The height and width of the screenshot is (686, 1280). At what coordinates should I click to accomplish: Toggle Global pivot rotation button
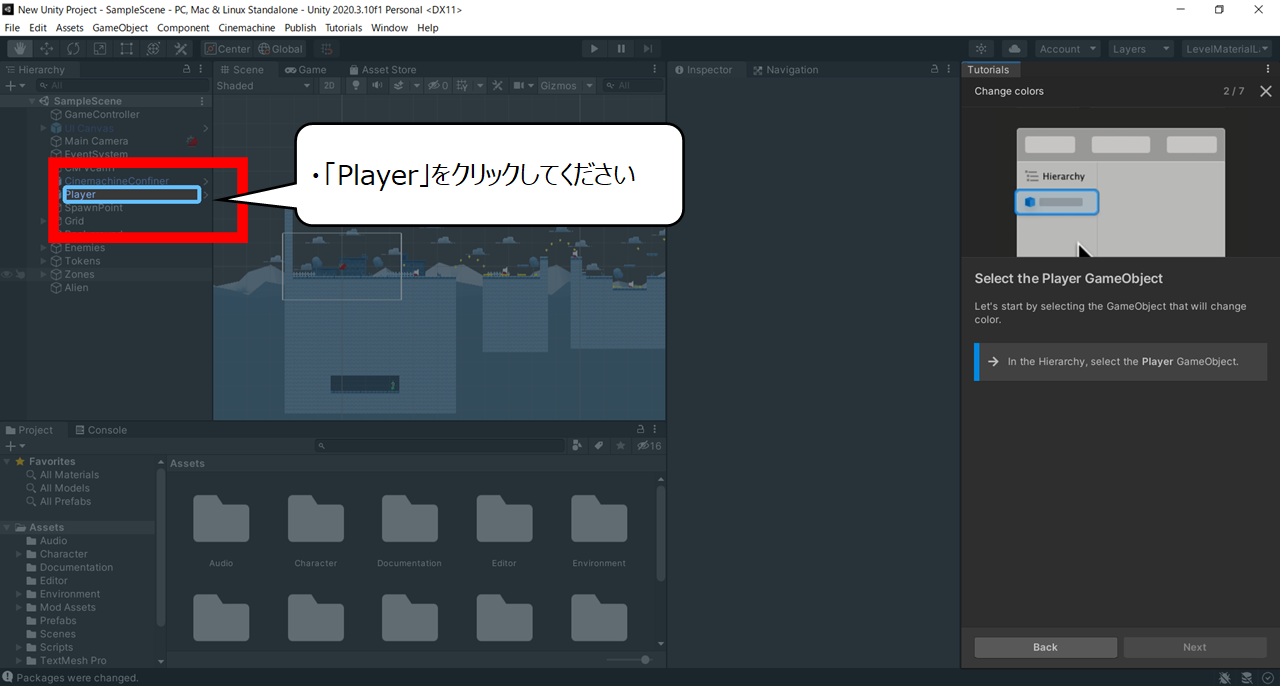click(280, 49)
